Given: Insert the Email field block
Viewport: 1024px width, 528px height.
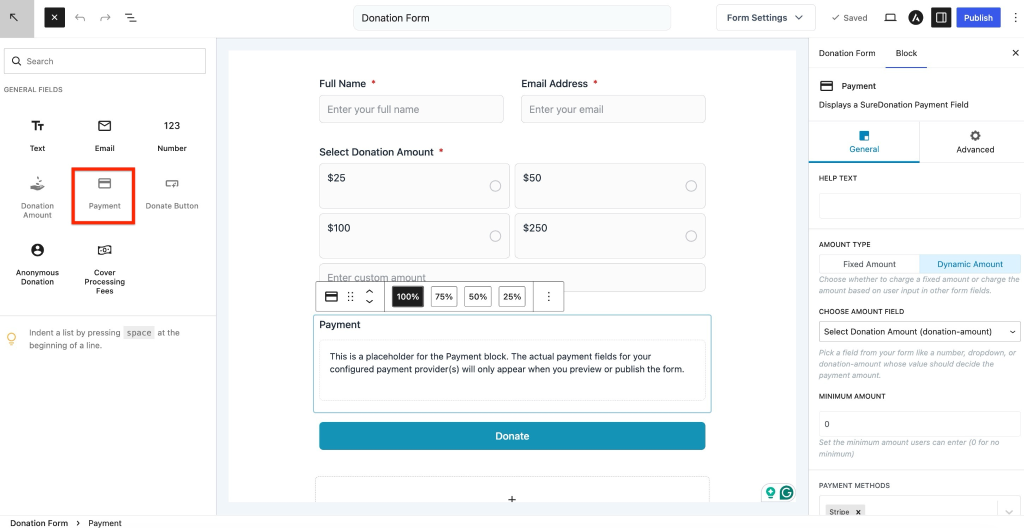Looking at the screenshot, I should (x=104, y=135).
